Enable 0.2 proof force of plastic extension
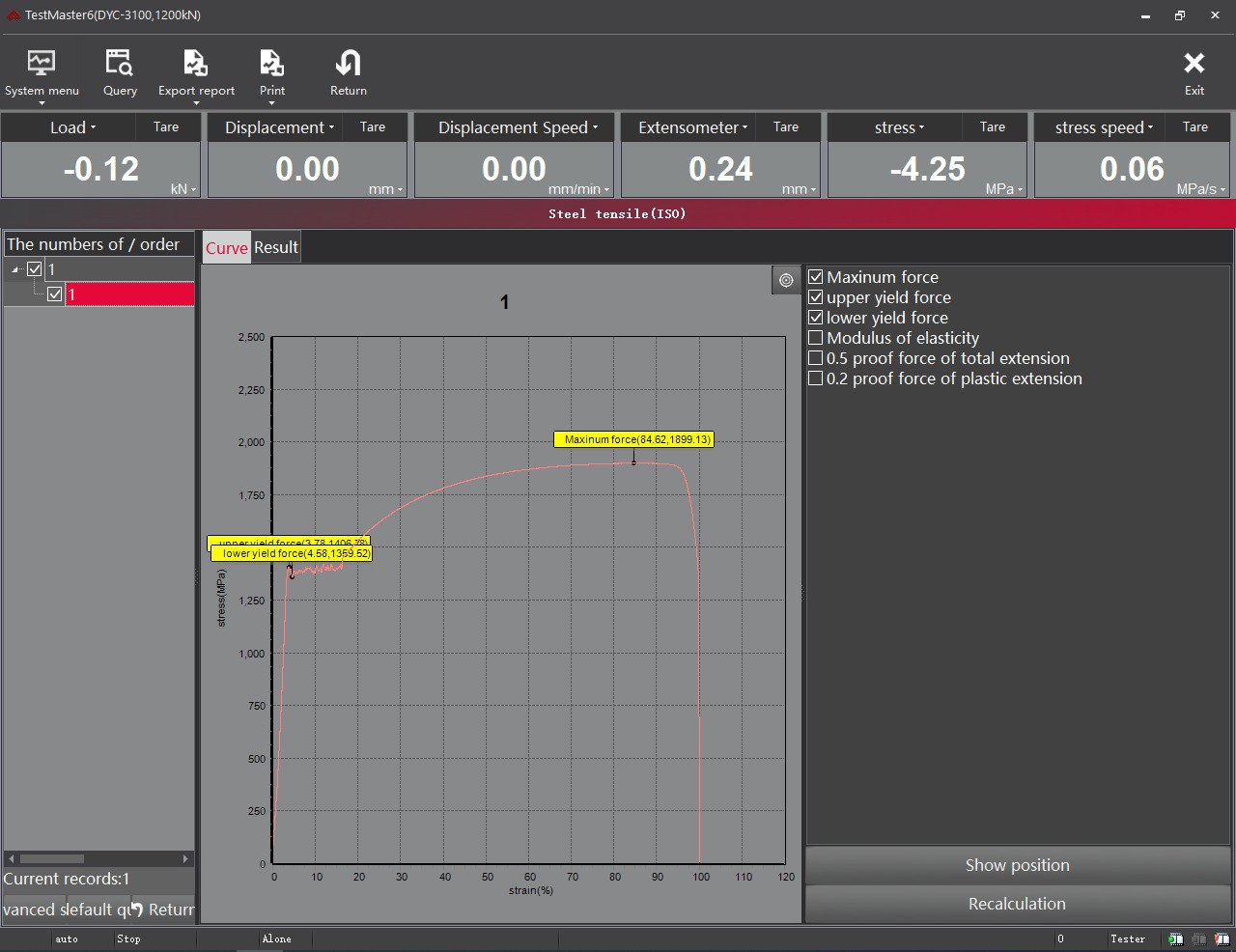 [x=816, y=378]
